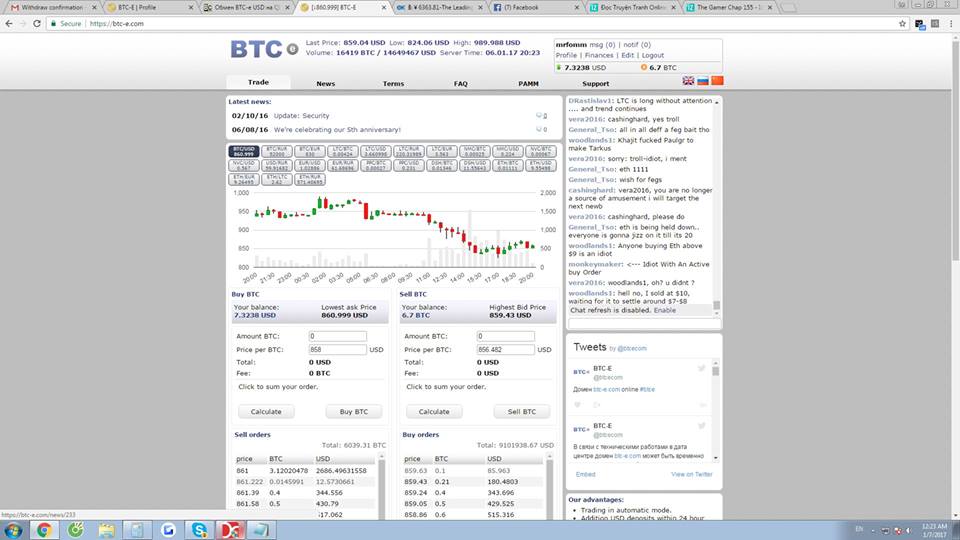Open the Profile link in account box
Screen dimensions: 960x540
click(566, 55)
